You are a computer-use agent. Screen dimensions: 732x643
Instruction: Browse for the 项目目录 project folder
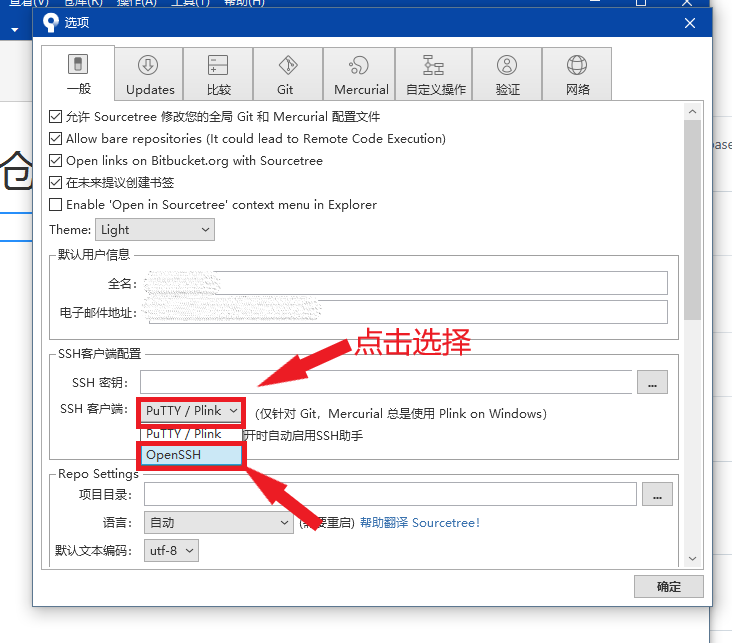(x=657, y=494)
